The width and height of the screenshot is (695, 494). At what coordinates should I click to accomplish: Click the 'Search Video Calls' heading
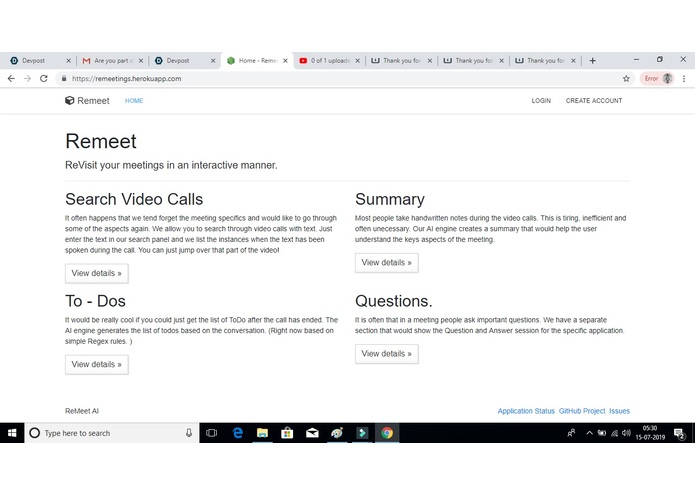[134, 199]
